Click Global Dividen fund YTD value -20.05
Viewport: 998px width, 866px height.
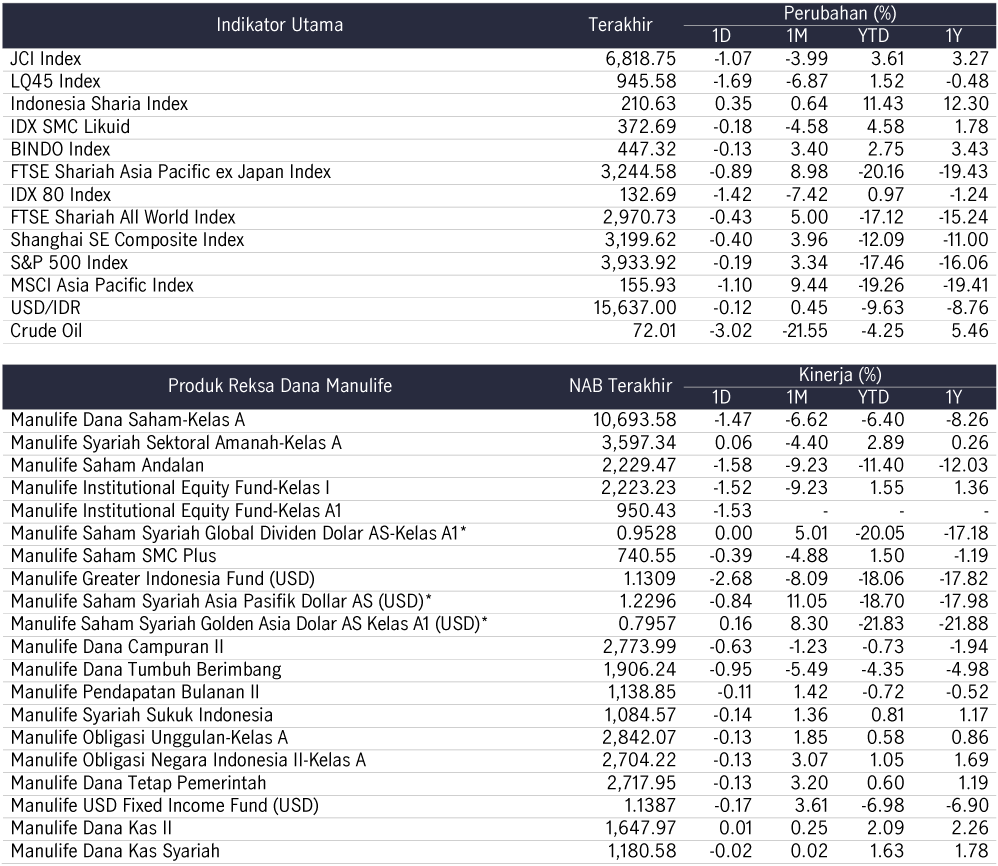point(880,534)
